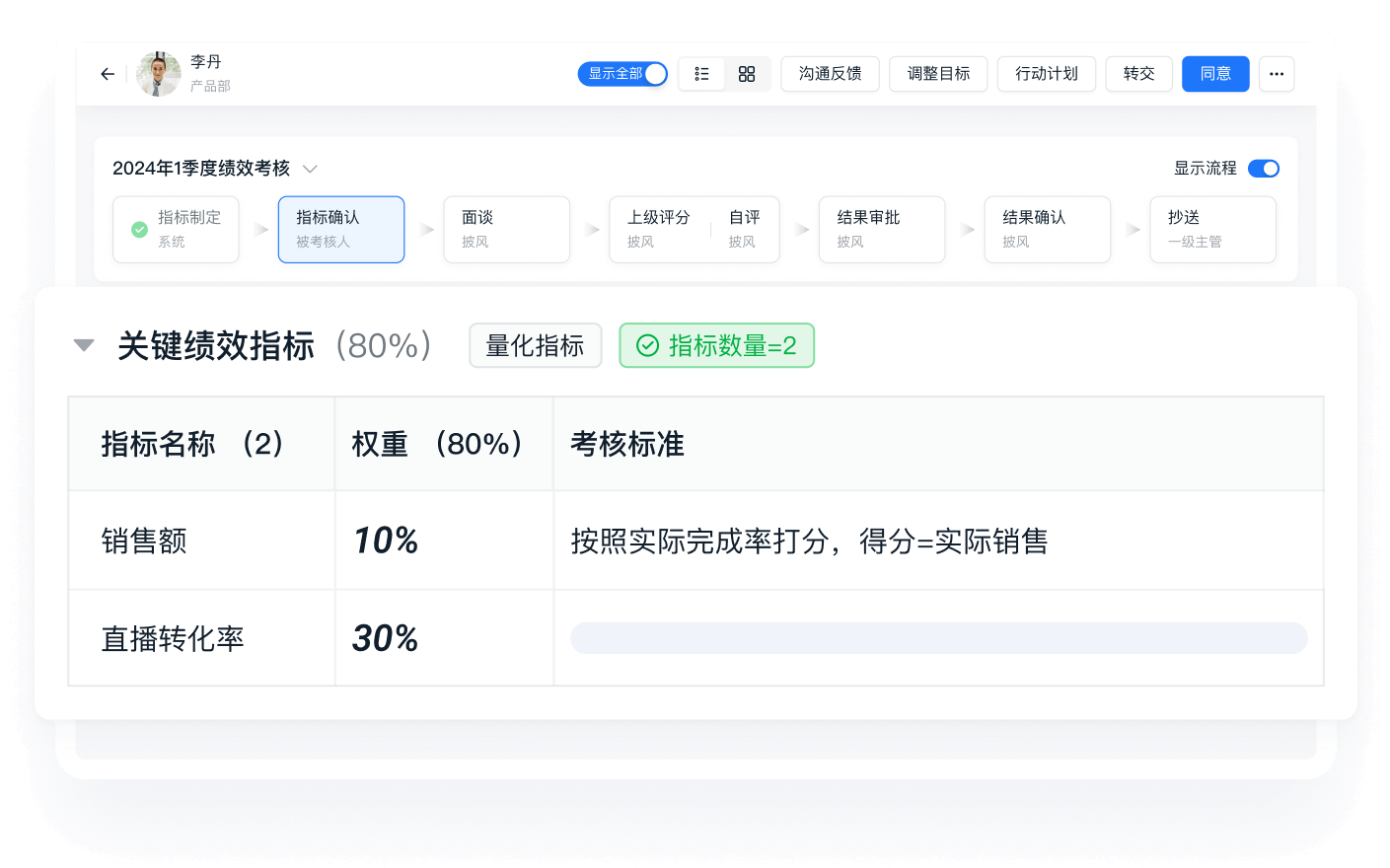Screen dimensions: 1390x868
Task: Click the blue 同意 button
Action: point(1214,73)
